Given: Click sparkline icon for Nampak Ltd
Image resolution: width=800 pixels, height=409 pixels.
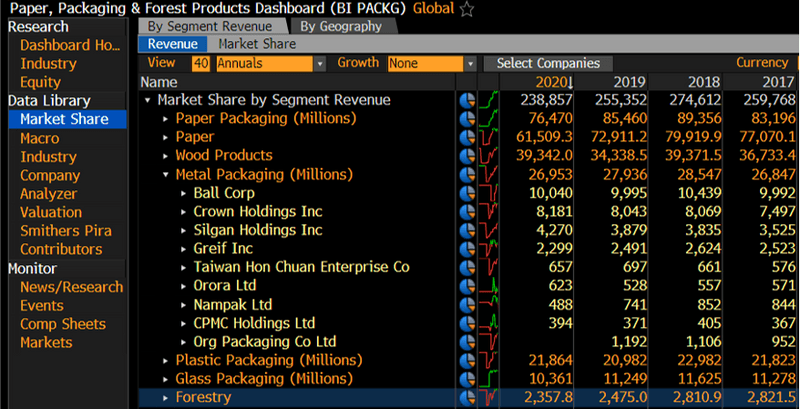Looking at the screenshot, I should coord(489,305).
